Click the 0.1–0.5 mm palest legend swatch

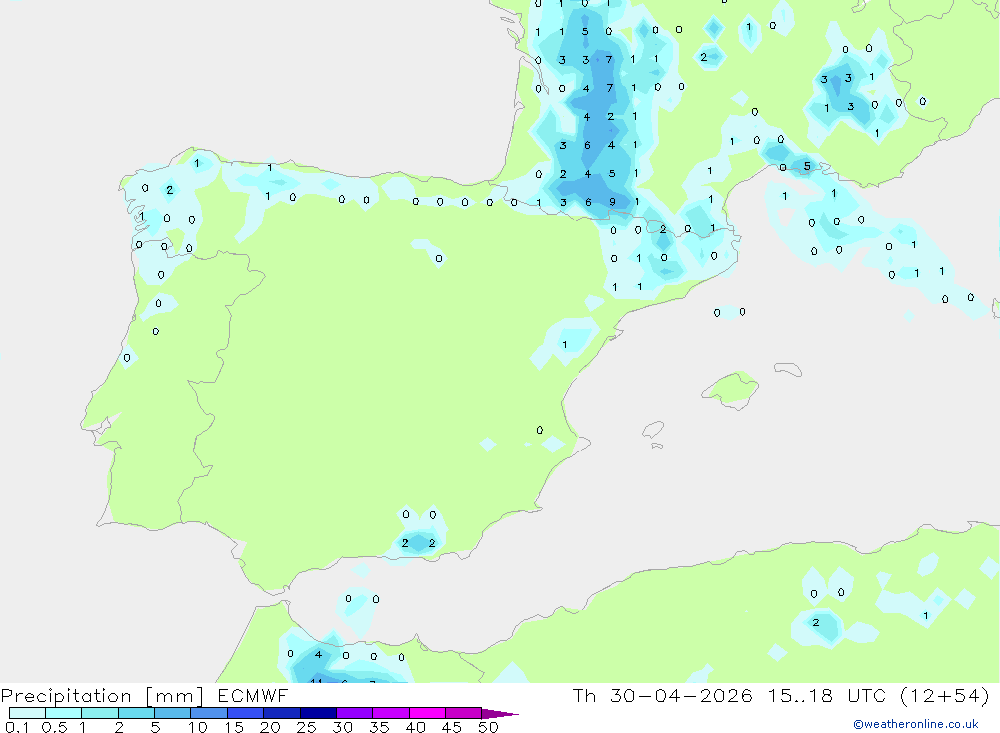pos(27,713)
